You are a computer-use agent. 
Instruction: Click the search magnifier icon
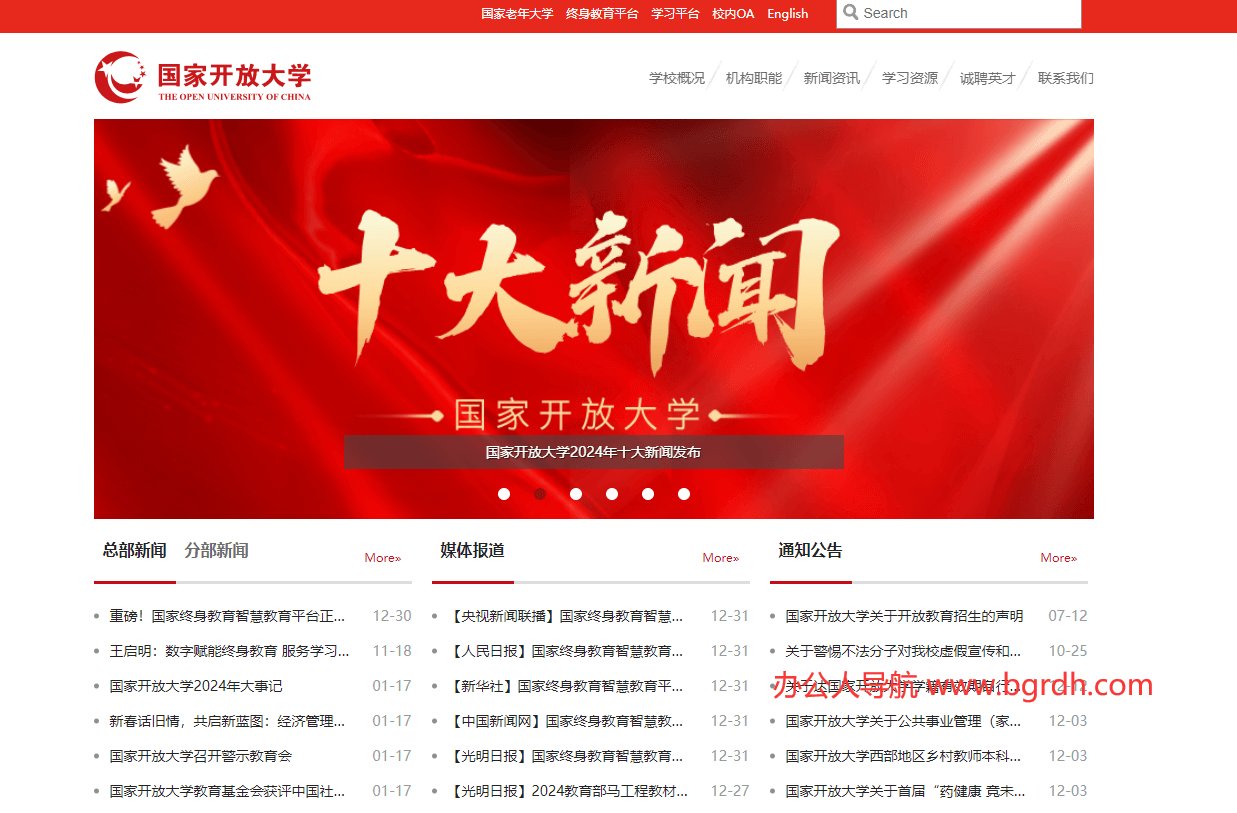coord(852,13)
